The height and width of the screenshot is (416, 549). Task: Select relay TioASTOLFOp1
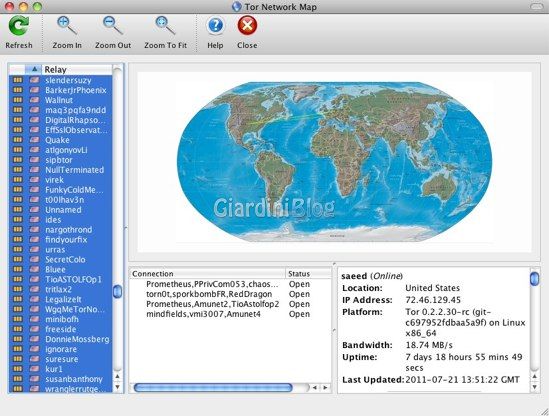73,279
